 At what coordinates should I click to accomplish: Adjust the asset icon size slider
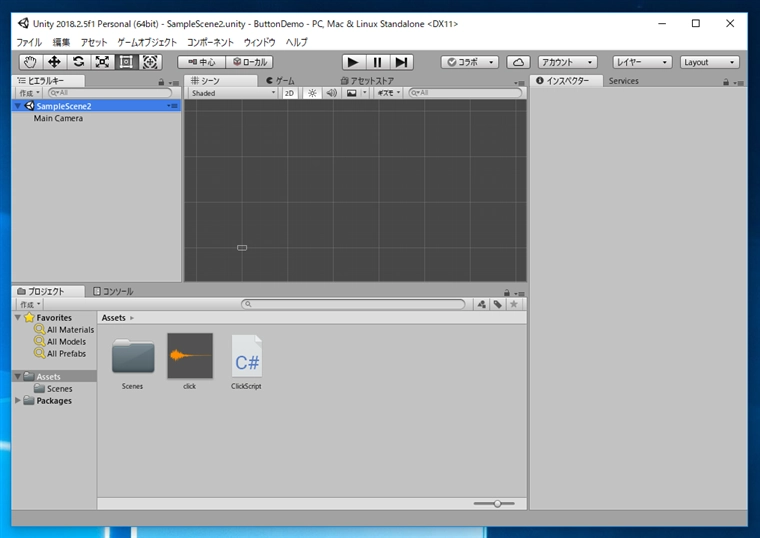click(497, 504)
